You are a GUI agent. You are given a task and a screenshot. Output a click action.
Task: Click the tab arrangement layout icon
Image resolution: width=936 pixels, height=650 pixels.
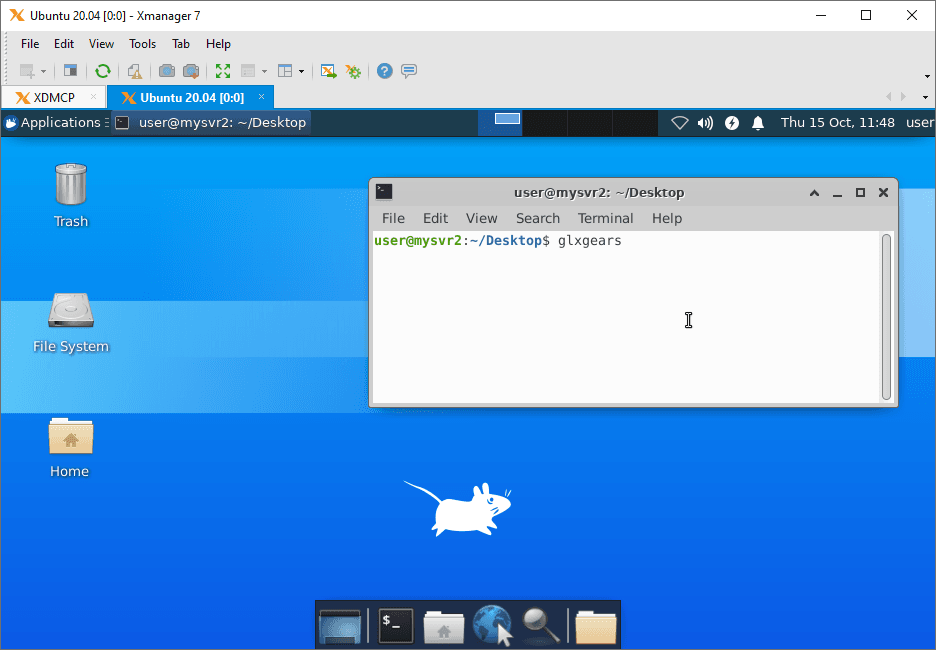285,71
